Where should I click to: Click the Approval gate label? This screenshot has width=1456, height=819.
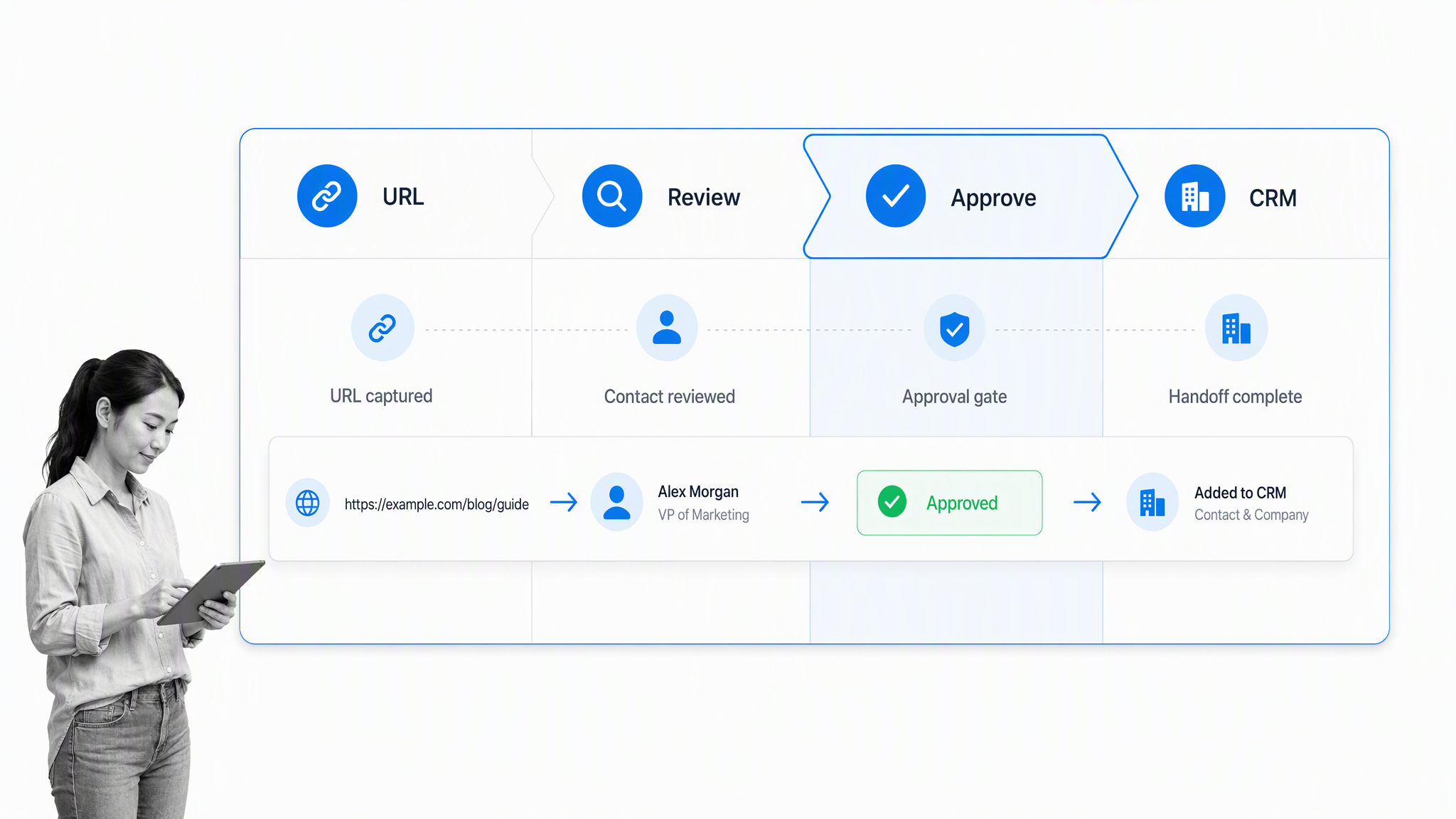pyautogui.click(x=955, y=397)
